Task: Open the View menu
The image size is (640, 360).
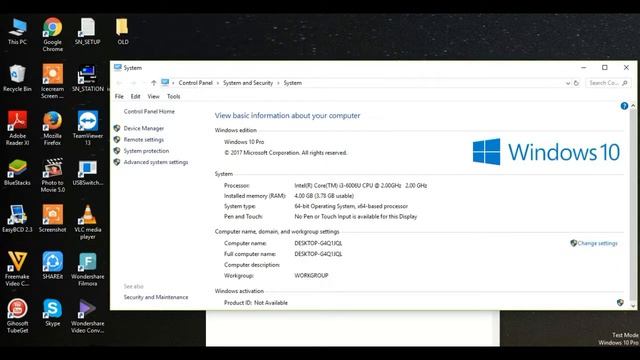Action: click(x=153, y=96)
